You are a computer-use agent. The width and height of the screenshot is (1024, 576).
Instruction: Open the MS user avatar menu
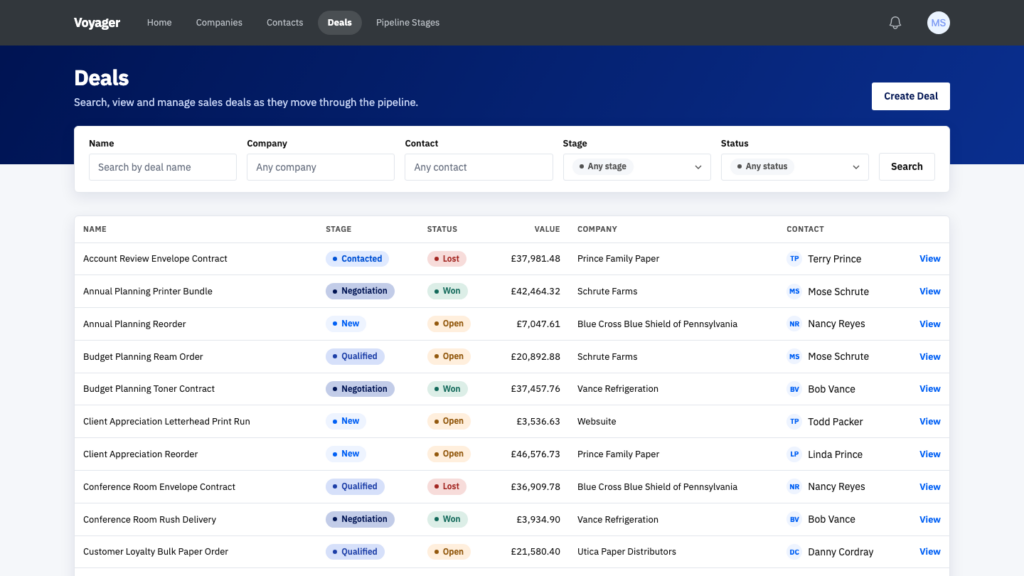938,23
